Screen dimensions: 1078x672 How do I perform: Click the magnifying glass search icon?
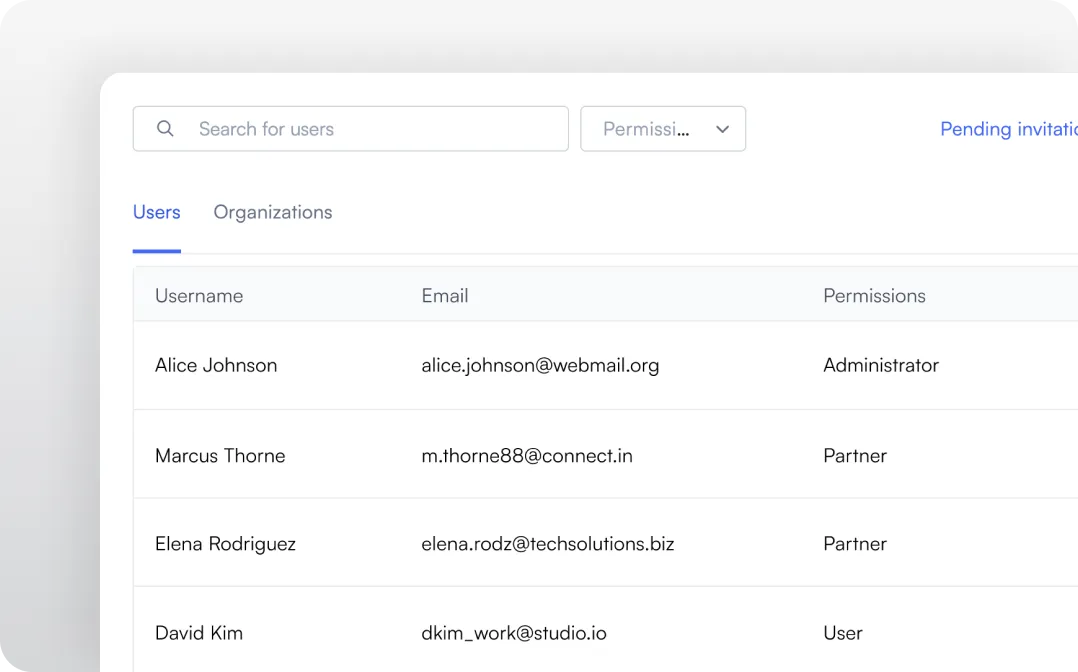(x=165, y=128)
